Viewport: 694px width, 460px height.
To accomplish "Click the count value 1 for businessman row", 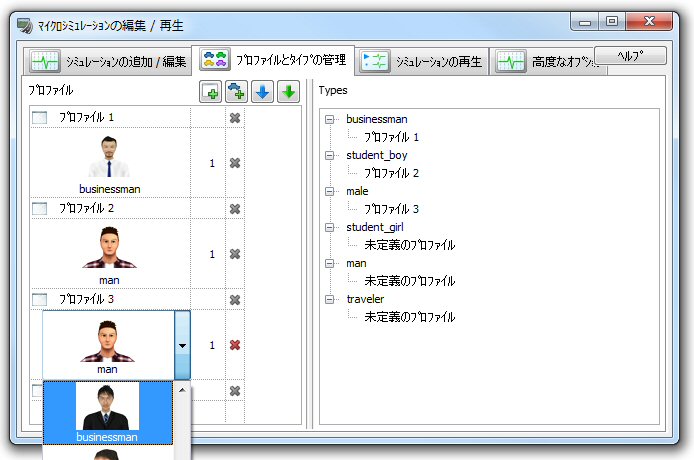I will [x=212, y=163].
